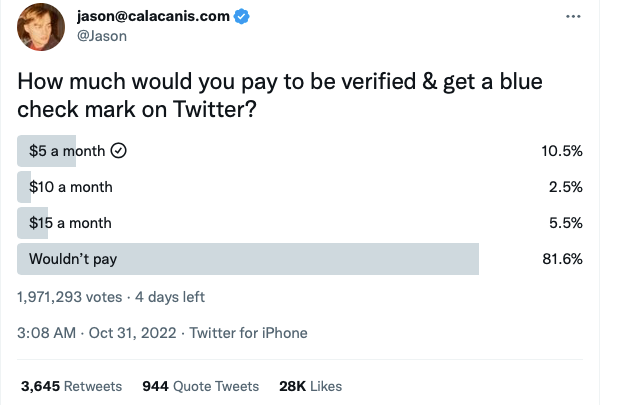The image size is (619, 405).
Task: Click Jason's profile avatar photo
Action: (x=41, y=26)
